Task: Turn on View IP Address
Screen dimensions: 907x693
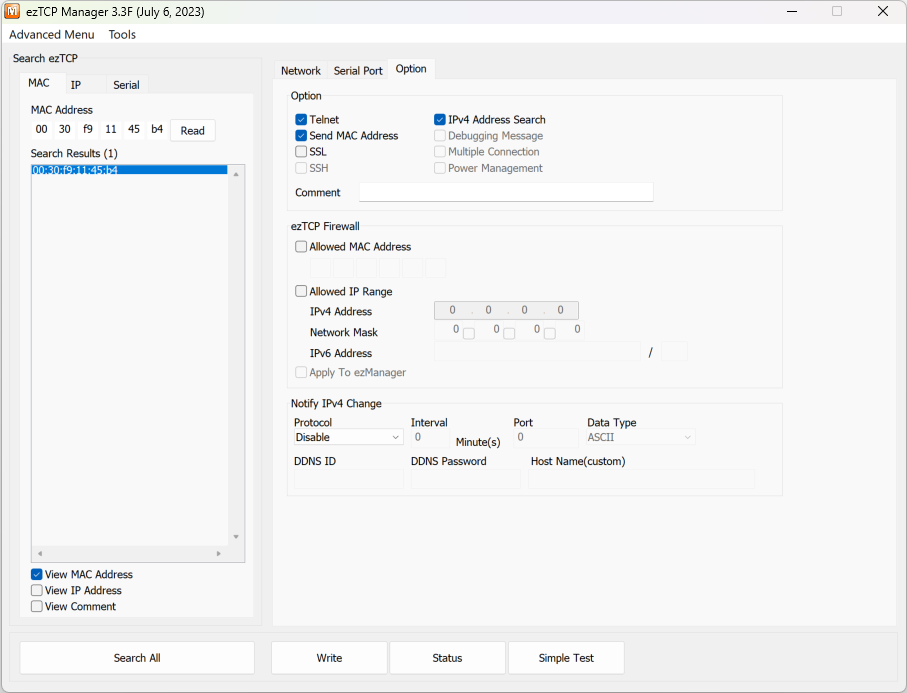Action: [x=37, y=591]
